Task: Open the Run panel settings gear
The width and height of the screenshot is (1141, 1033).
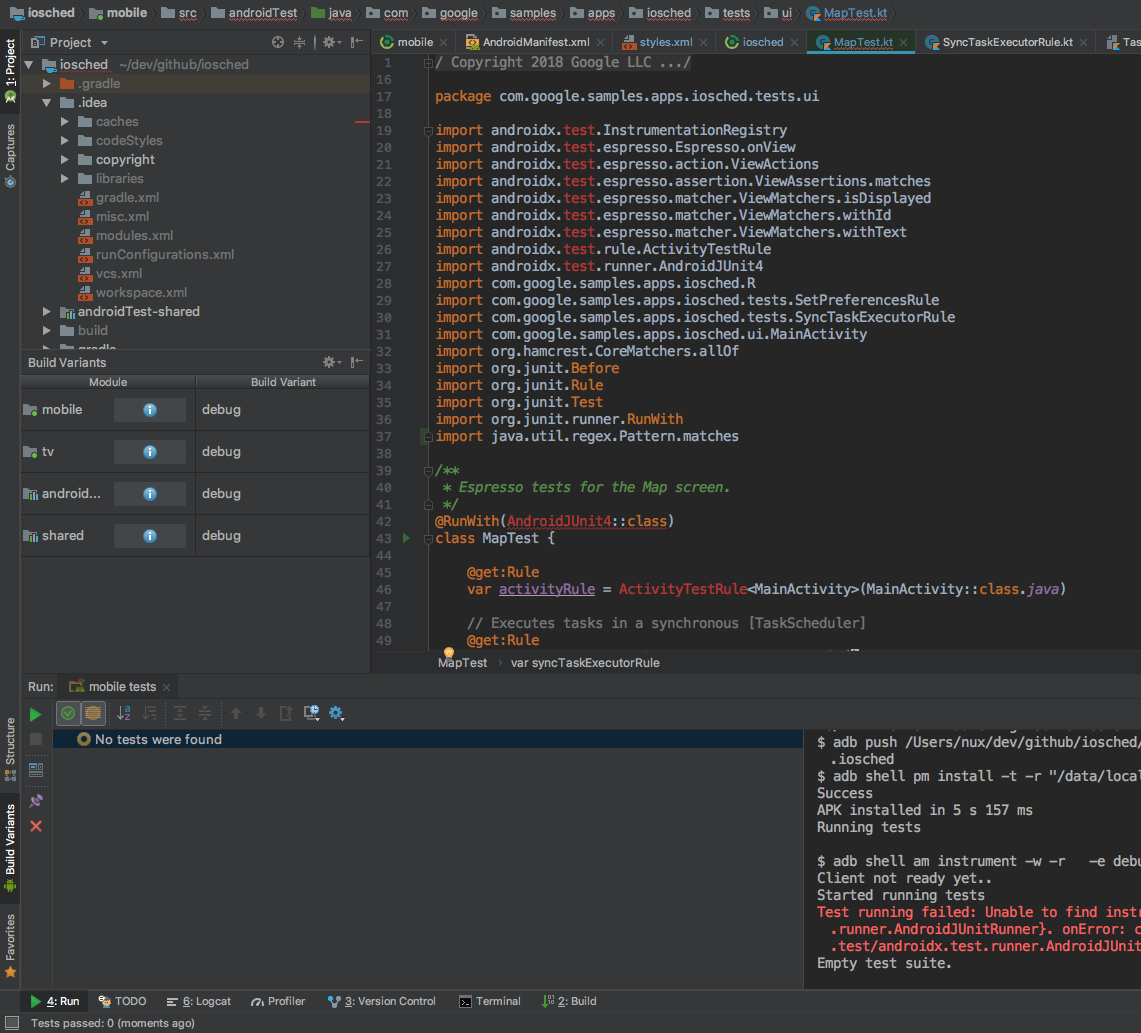Action: (337, 713)
